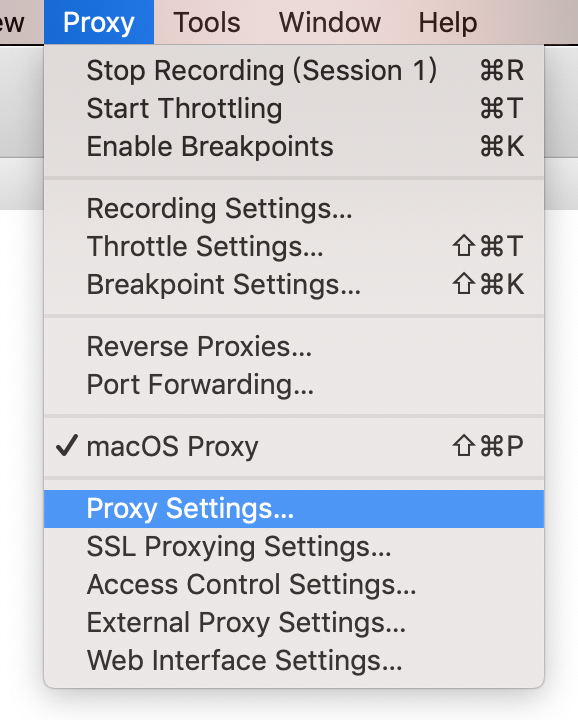Open the Proxy menu in menu bar
The height and width of the screenshot is (720, 578).
(99, 22)
